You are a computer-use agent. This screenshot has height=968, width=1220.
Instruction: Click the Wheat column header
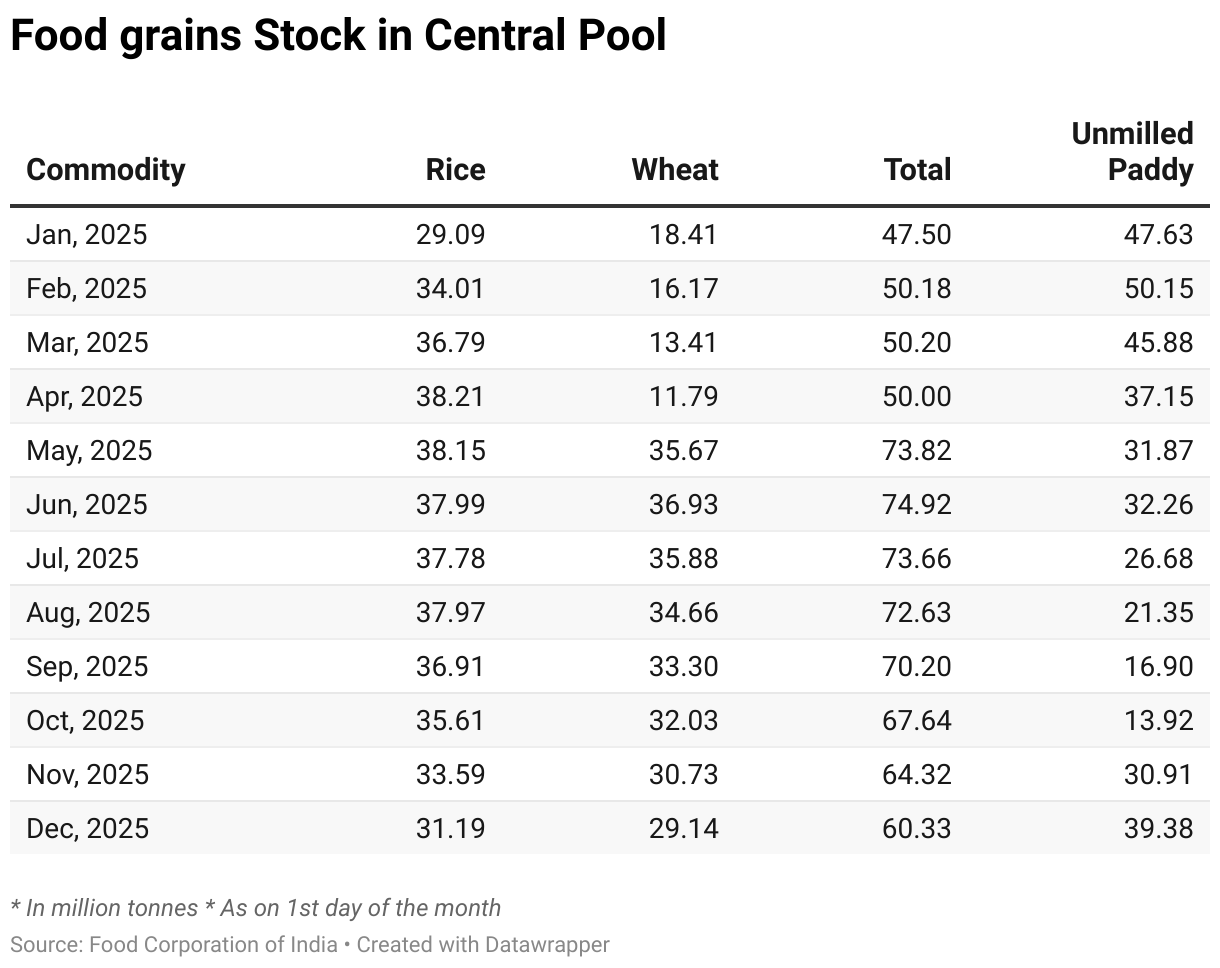pyautogui.click(x=674, y=169)
